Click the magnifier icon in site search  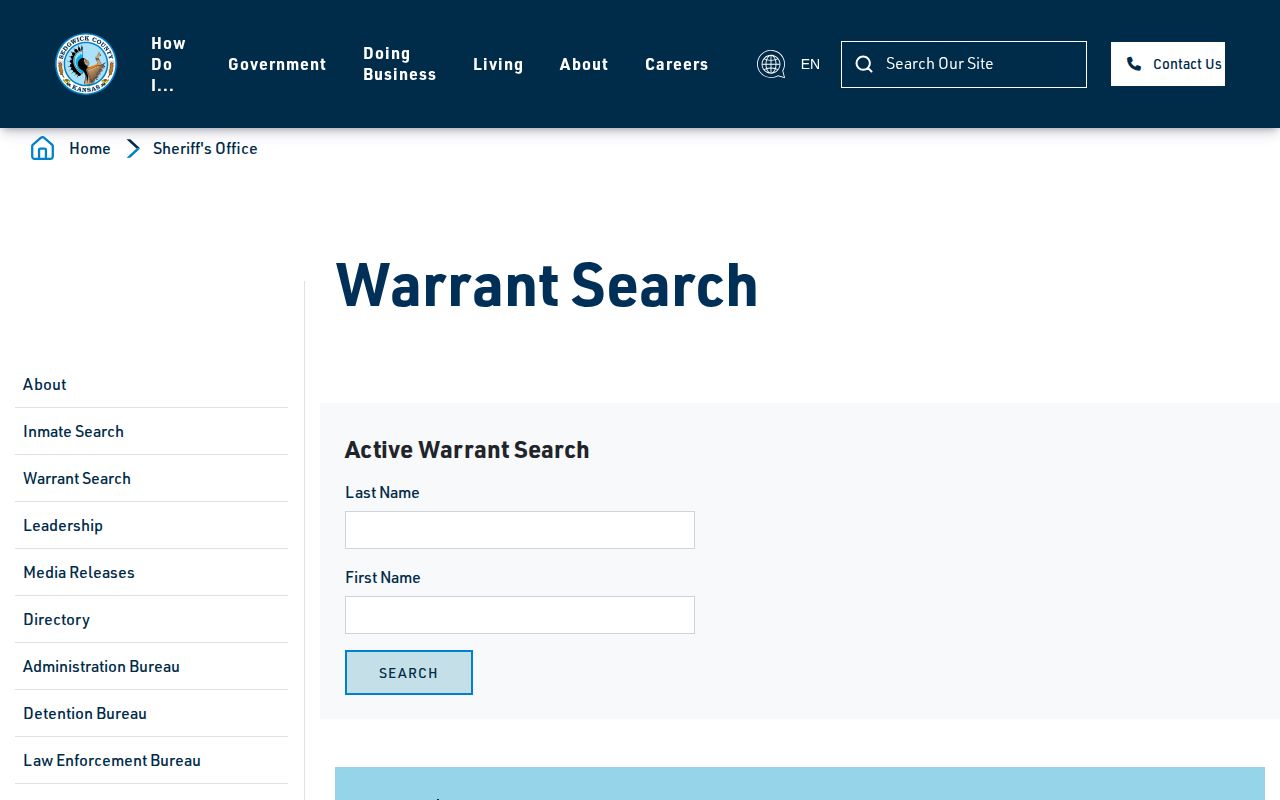[864, 64]
